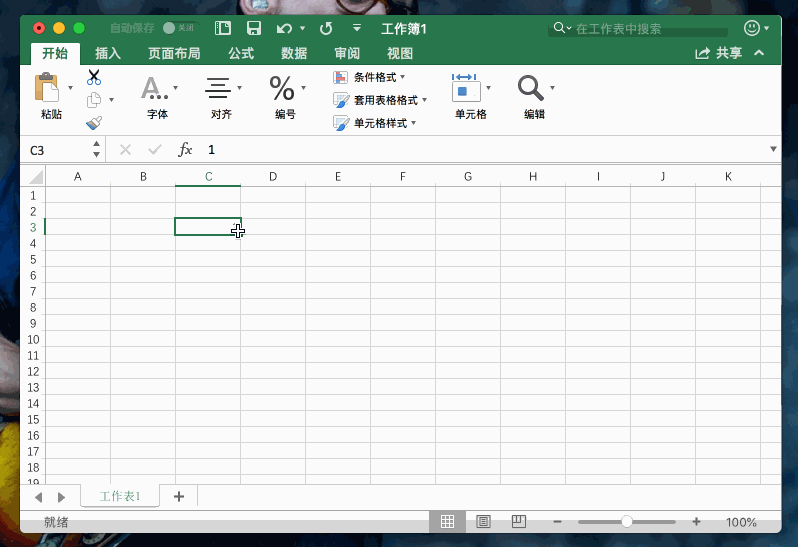Switch to the 插入 tab

[x=107, y=53]
